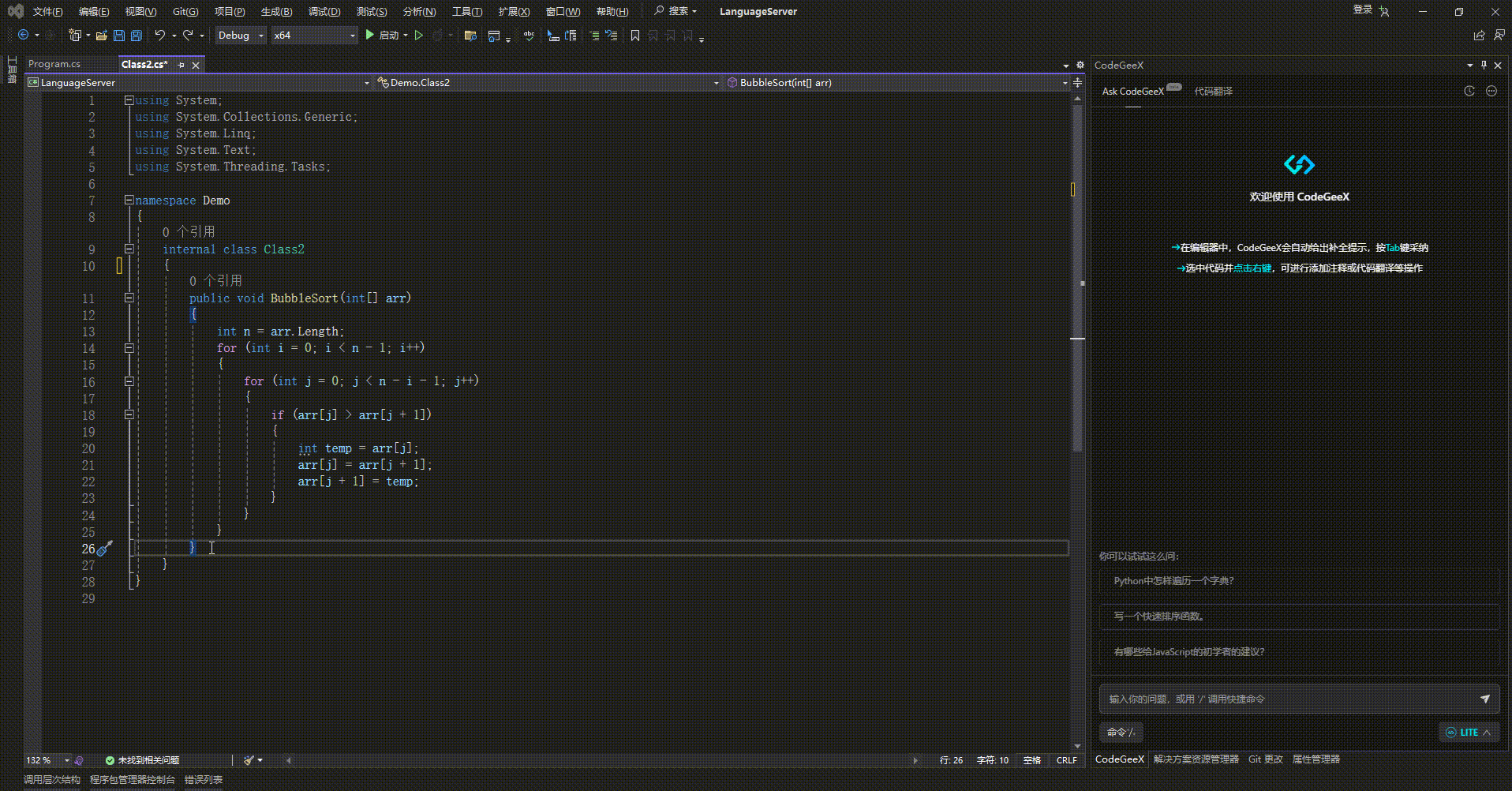The width and height of the screenshot is (1512, 791).
Task: Click the find in files folder icon
Action: coord(470,35)
